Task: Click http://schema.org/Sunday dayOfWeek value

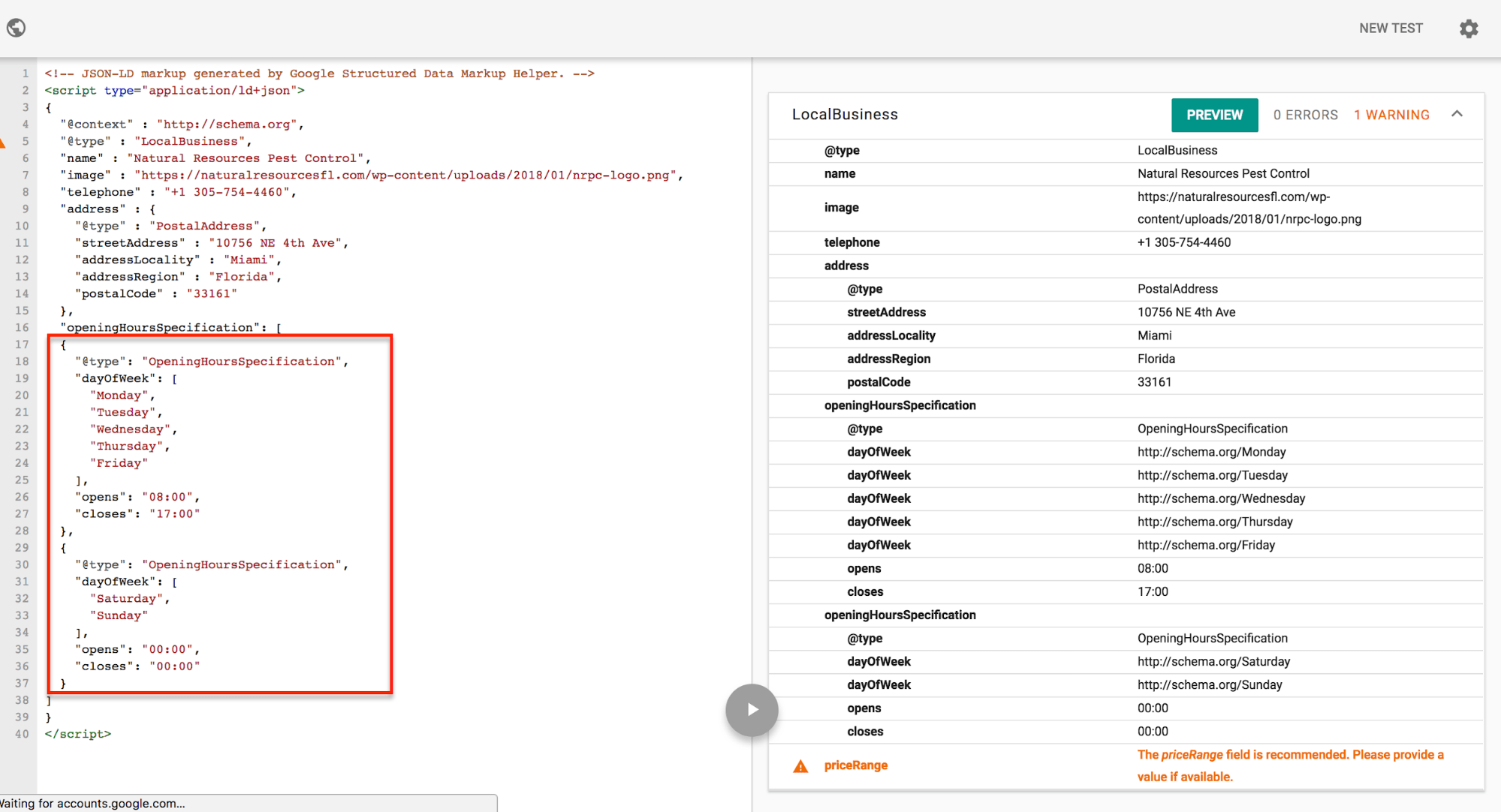Action: click(1210, 684)
